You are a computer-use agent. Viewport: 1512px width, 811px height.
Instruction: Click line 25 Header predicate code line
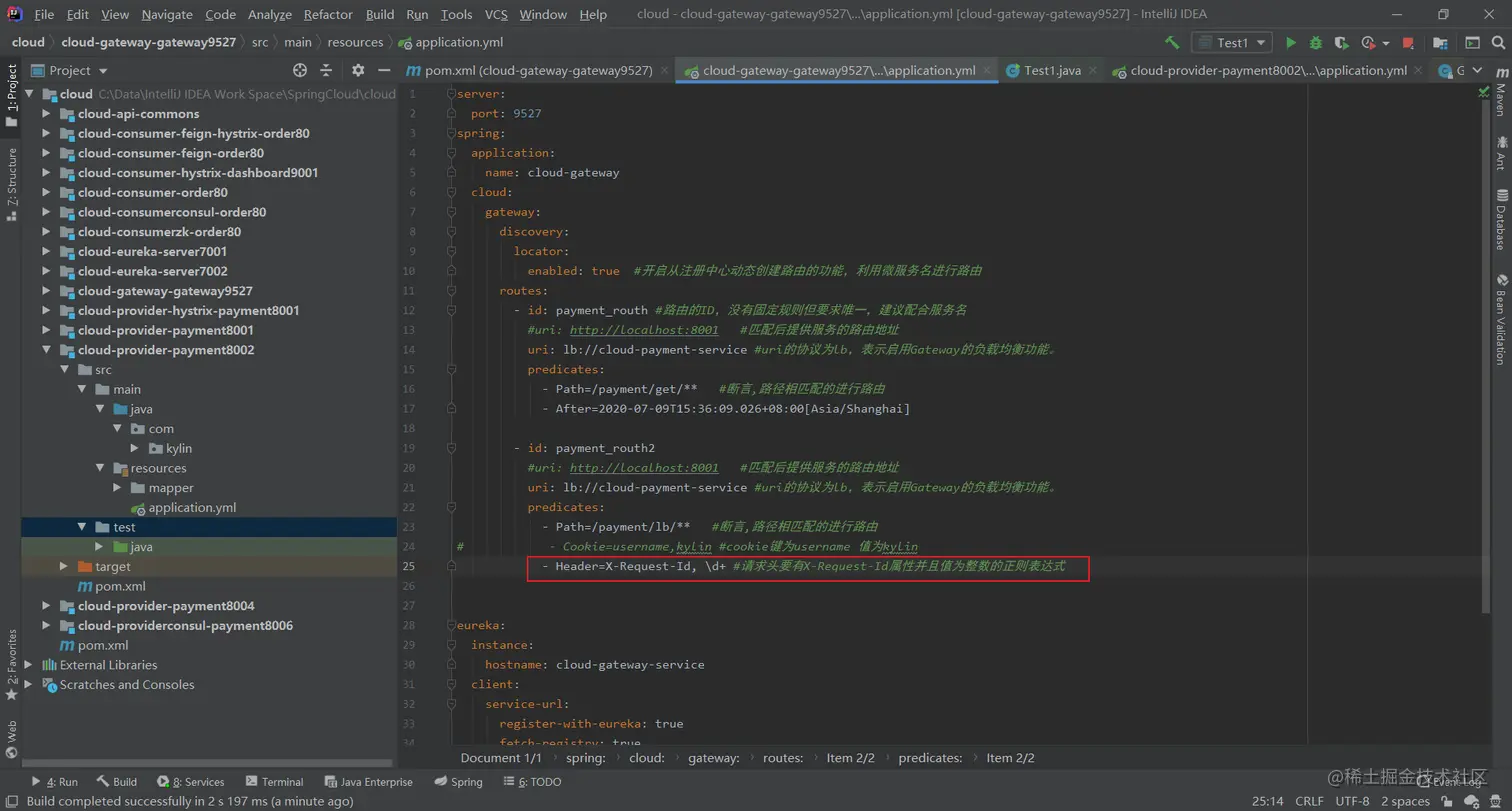pos(808,567)
